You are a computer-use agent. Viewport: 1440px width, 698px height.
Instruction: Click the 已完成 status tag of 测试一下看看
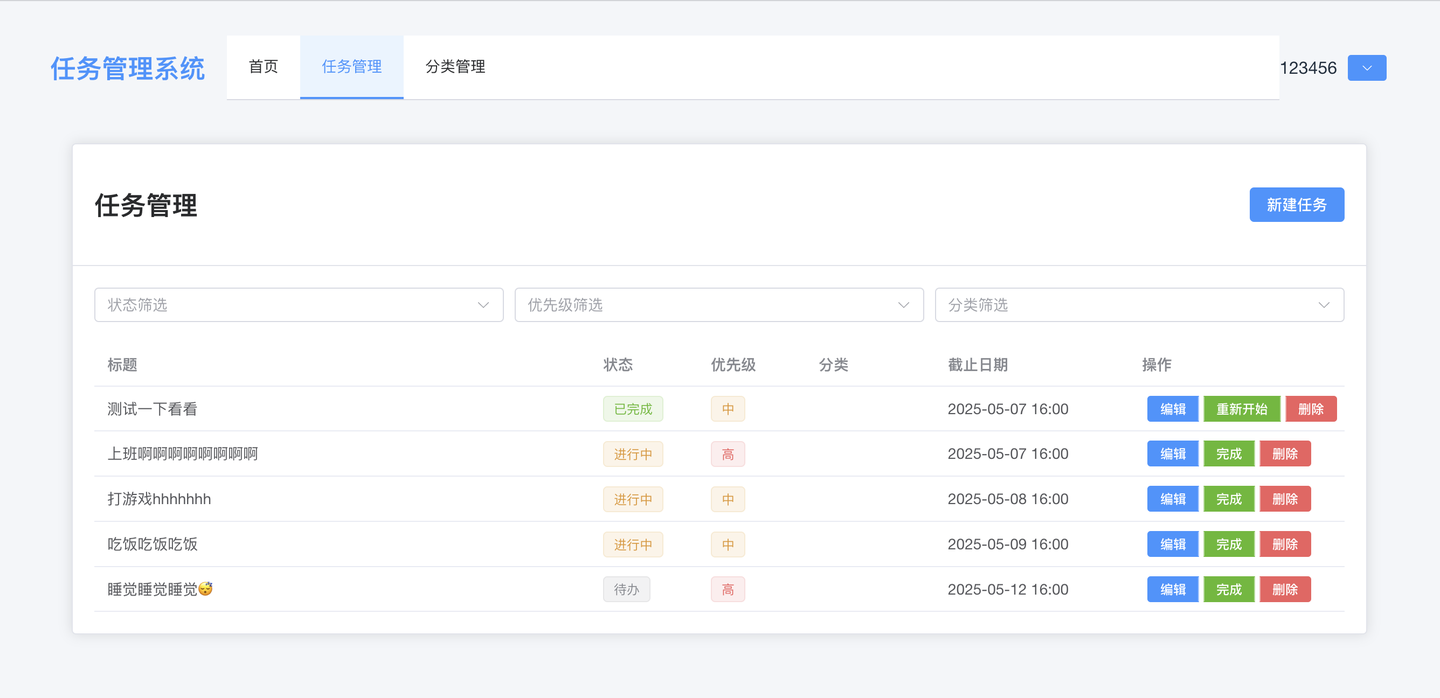point(632,408)
